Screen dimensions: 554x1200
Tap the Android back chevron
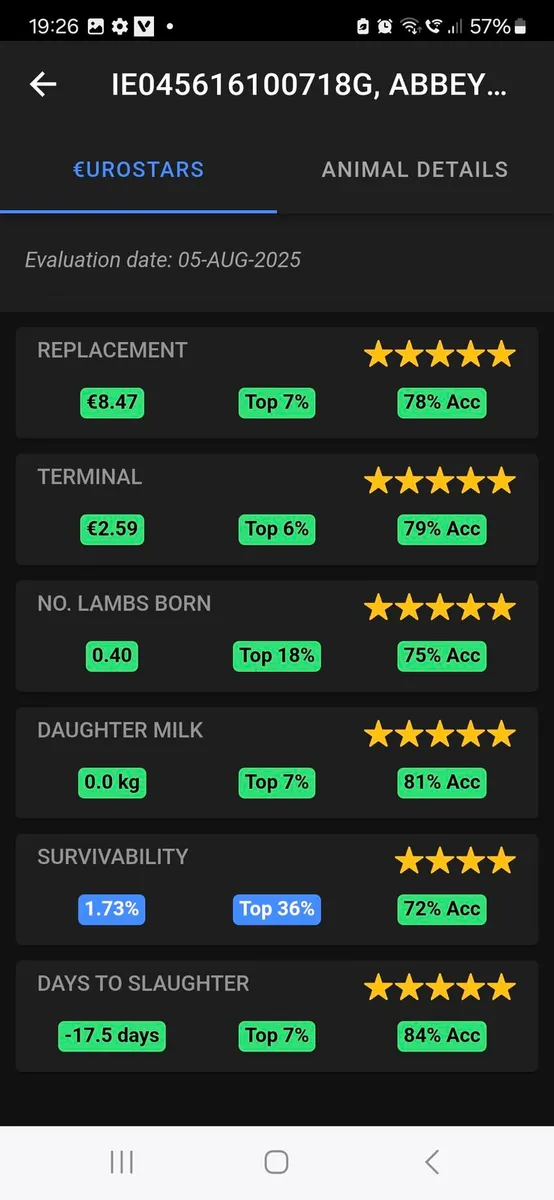coord(432,1162)
